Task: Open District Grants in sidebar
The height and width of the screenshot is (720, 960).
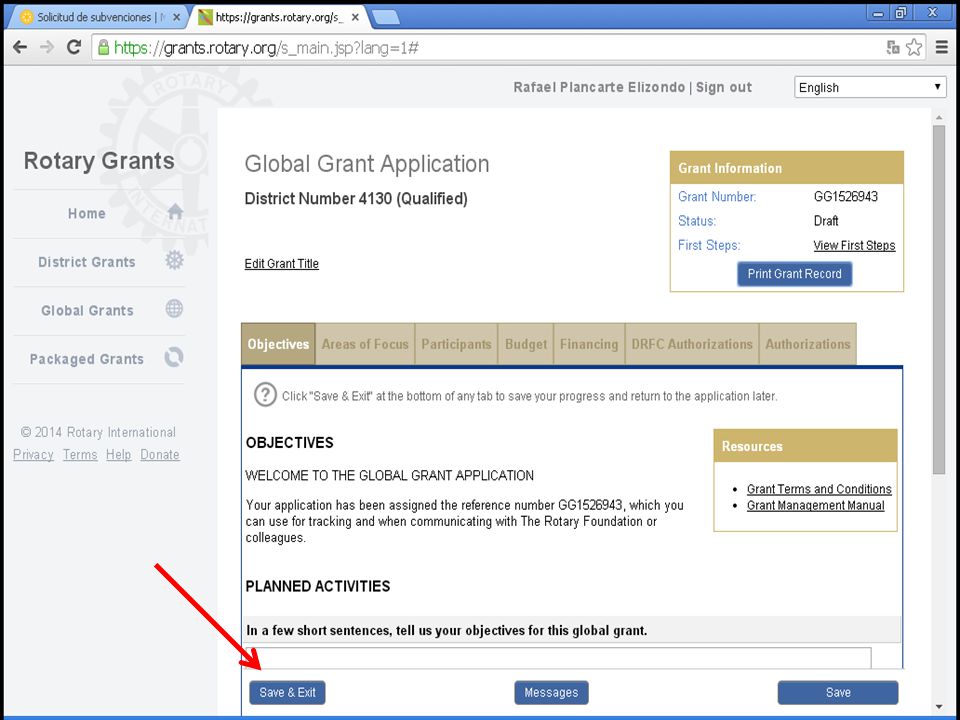Action: 86,262
